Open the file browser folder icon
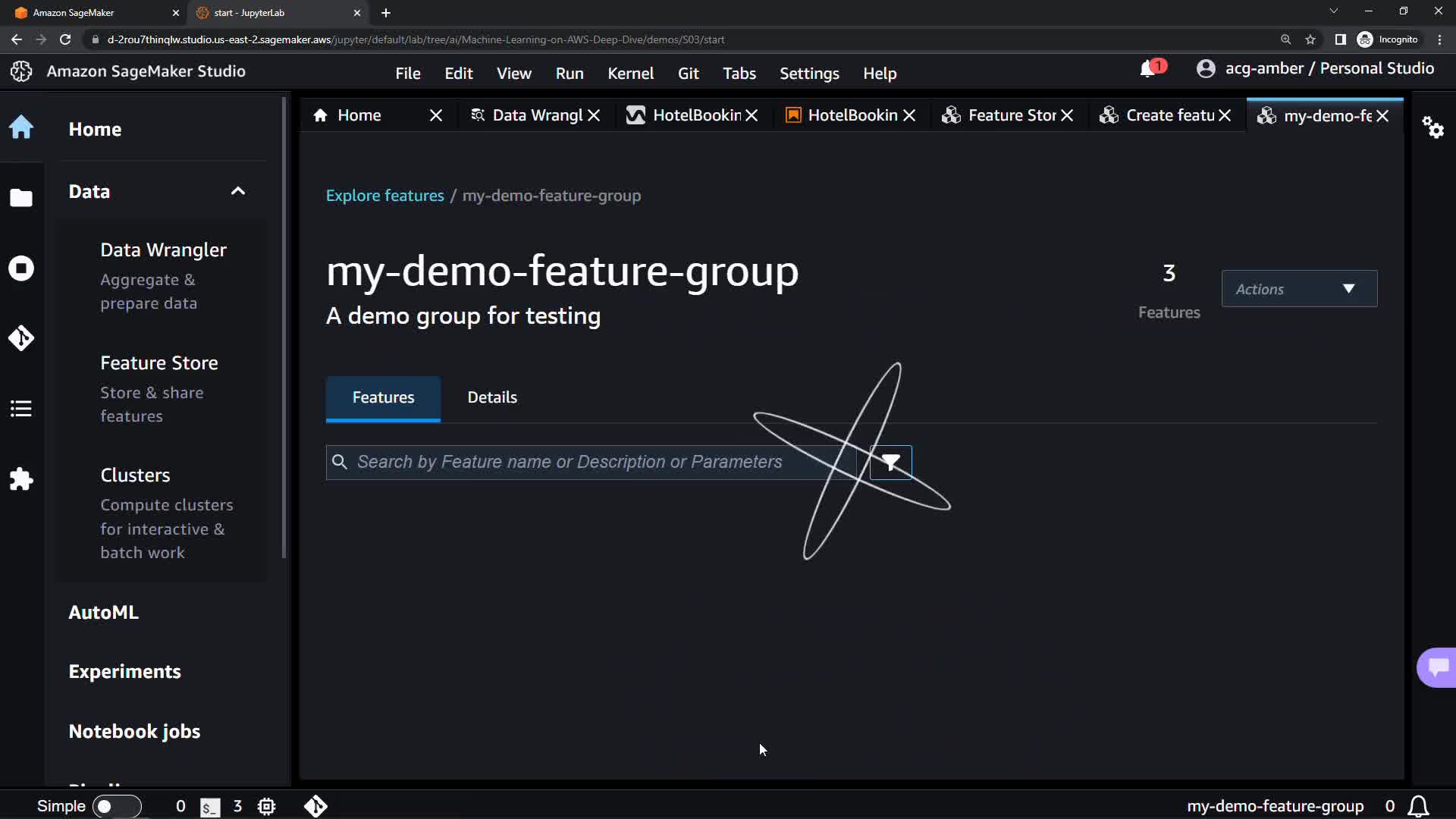The image size is (1456, 819). pyautogui.click(x=21, y=198)
